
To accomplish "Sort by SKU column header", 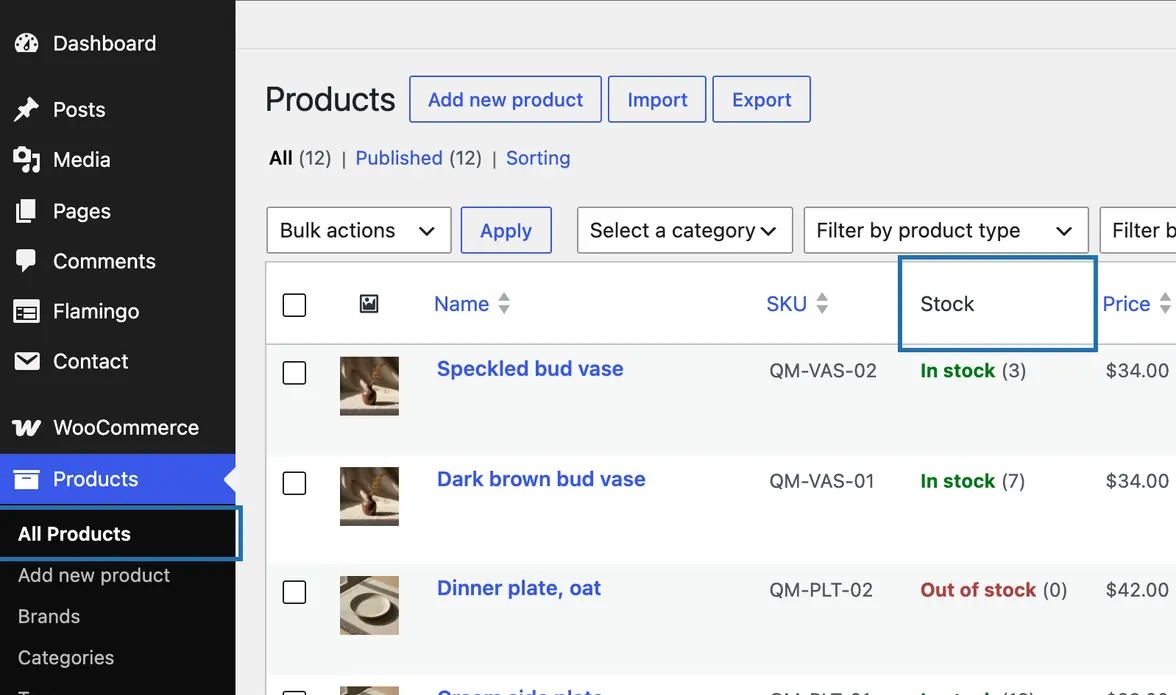I will point(786,304).
